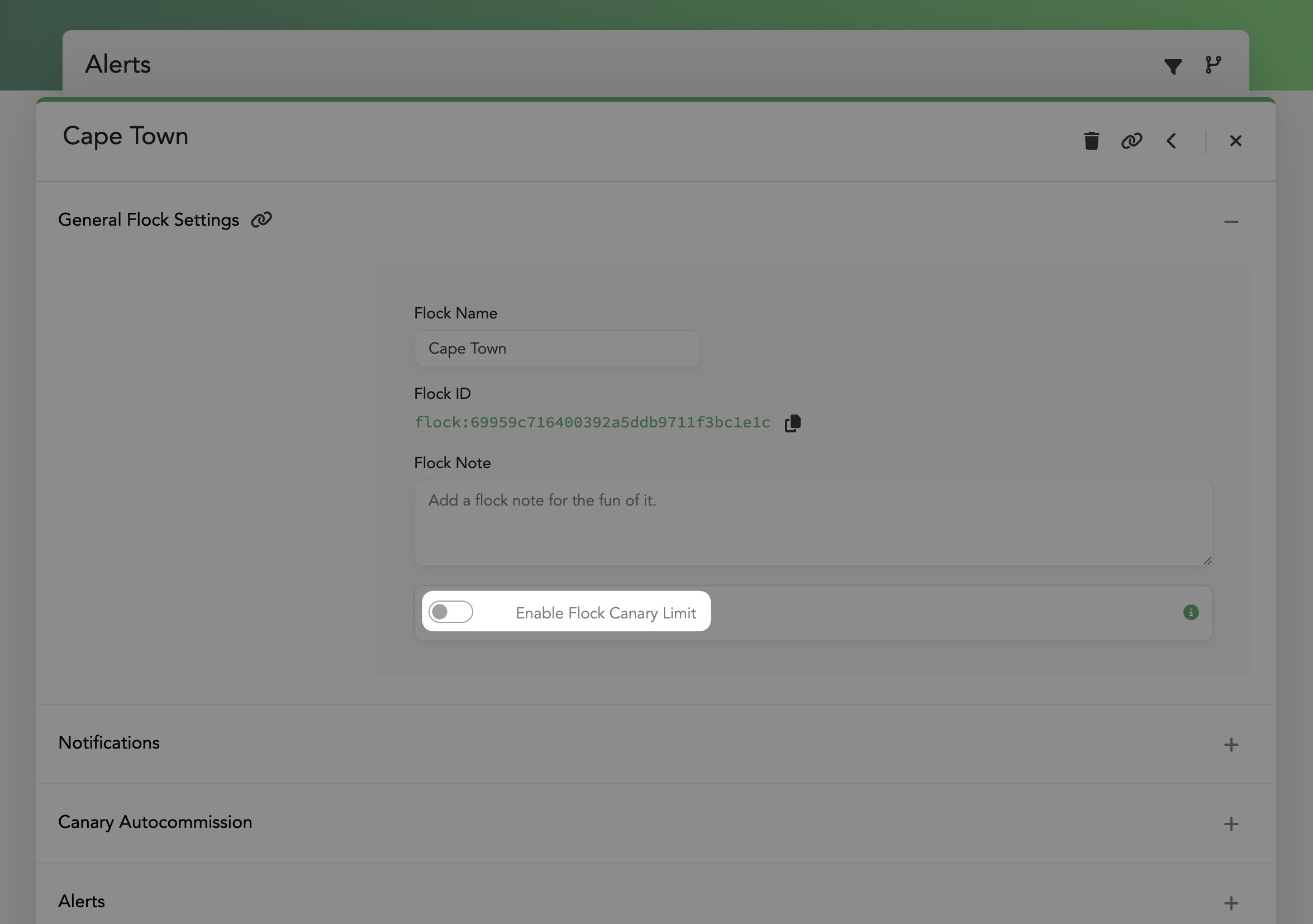The image size is (1313, 924).
Task: Click the Canary Autocommission section title
Action: coord(155,822)
